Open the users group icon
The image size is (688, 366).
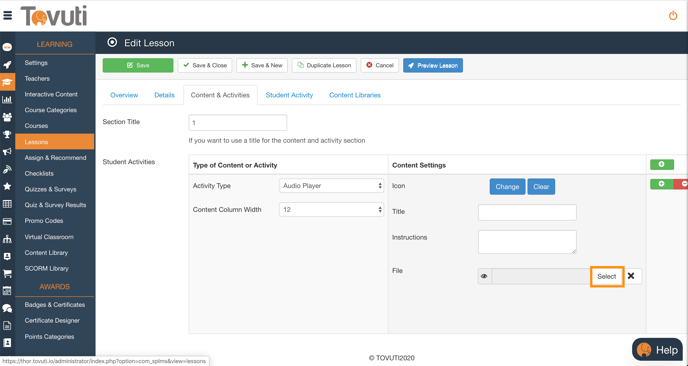click(7, 117)
